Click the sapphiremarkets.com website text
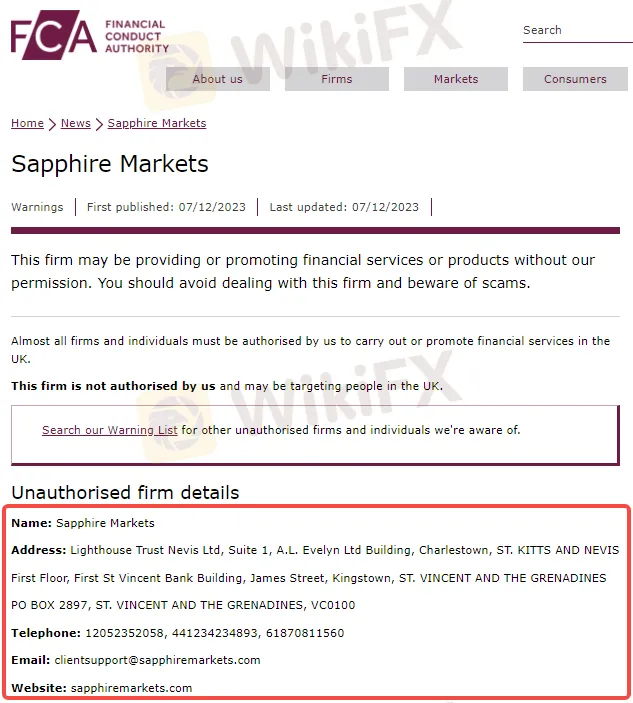This screenshot has height=703, width=633. coord(133,688)
